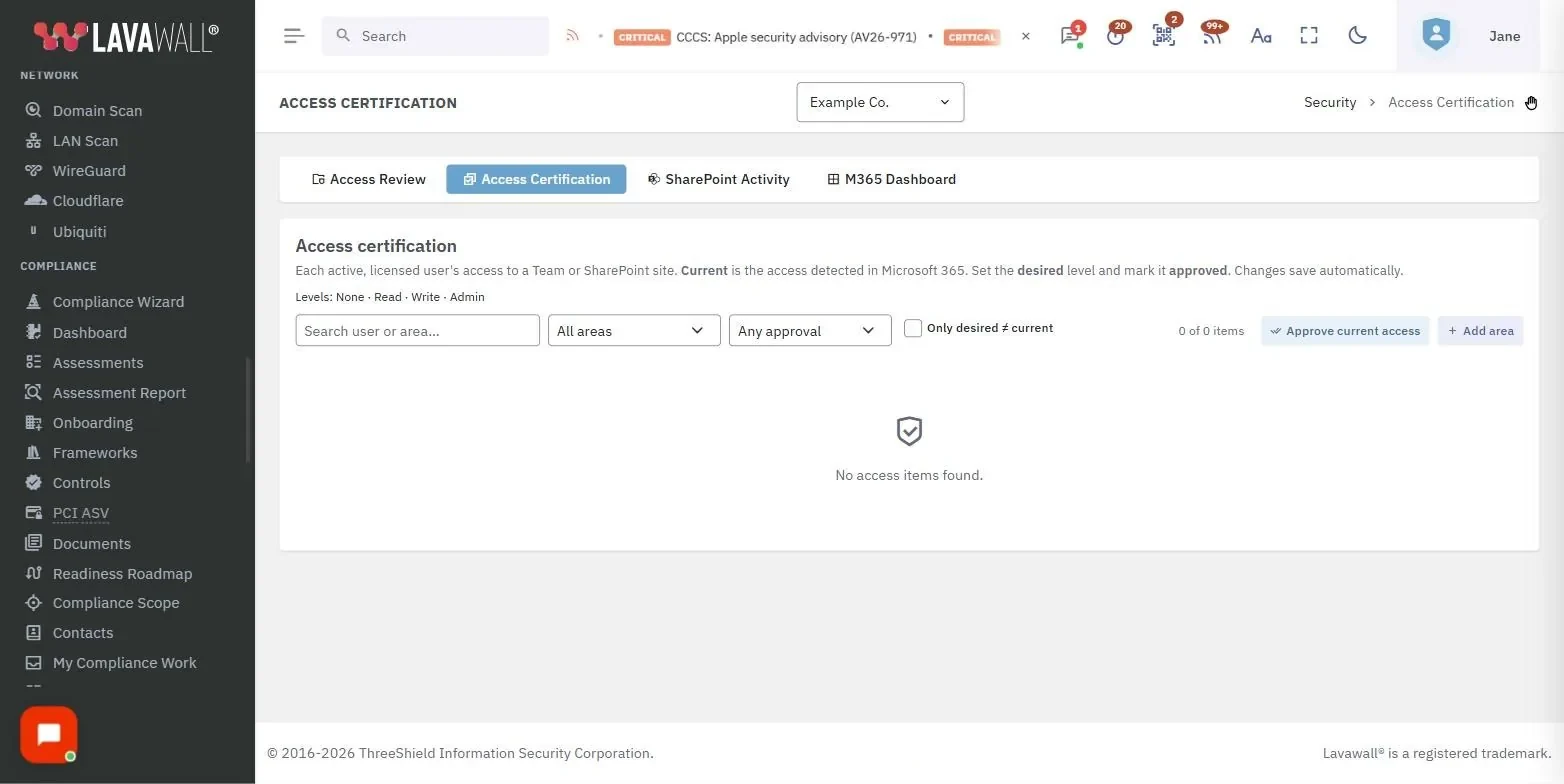Open Cloudflare in sidebar
The image size is (1564, 784).
88,201
